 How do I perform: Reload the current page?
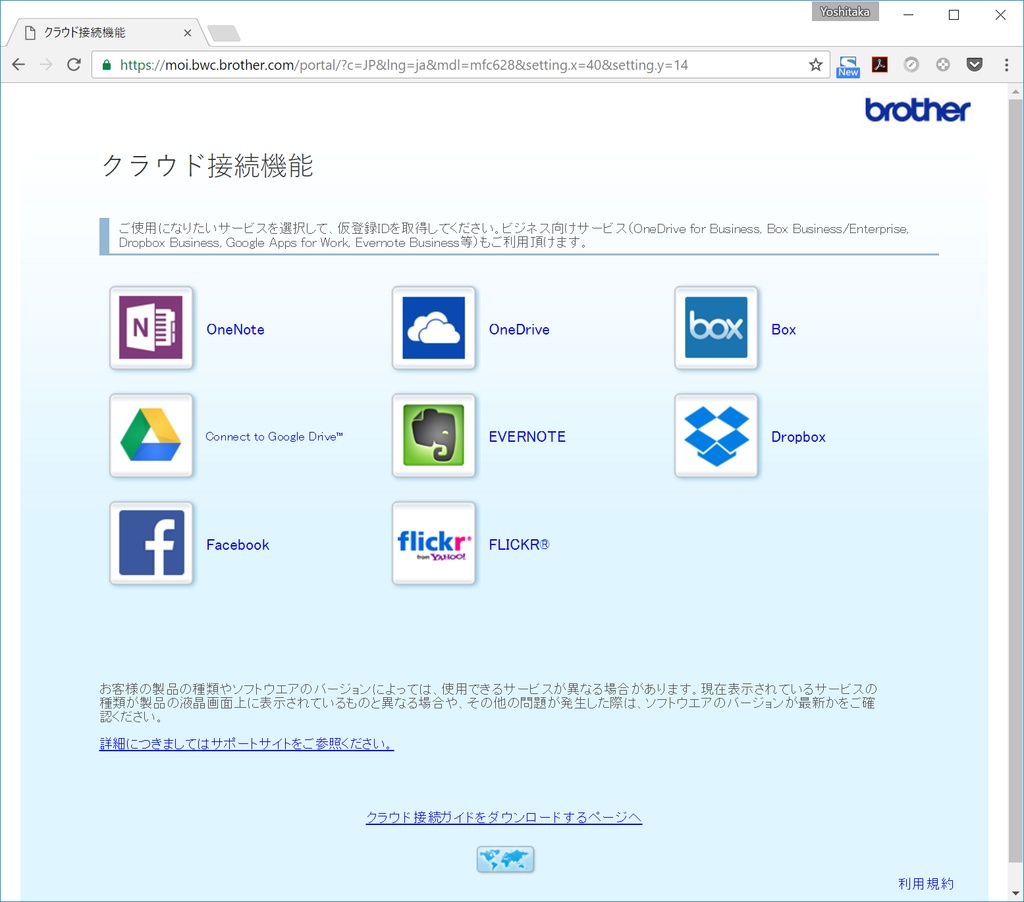click(x=74, y=65)
